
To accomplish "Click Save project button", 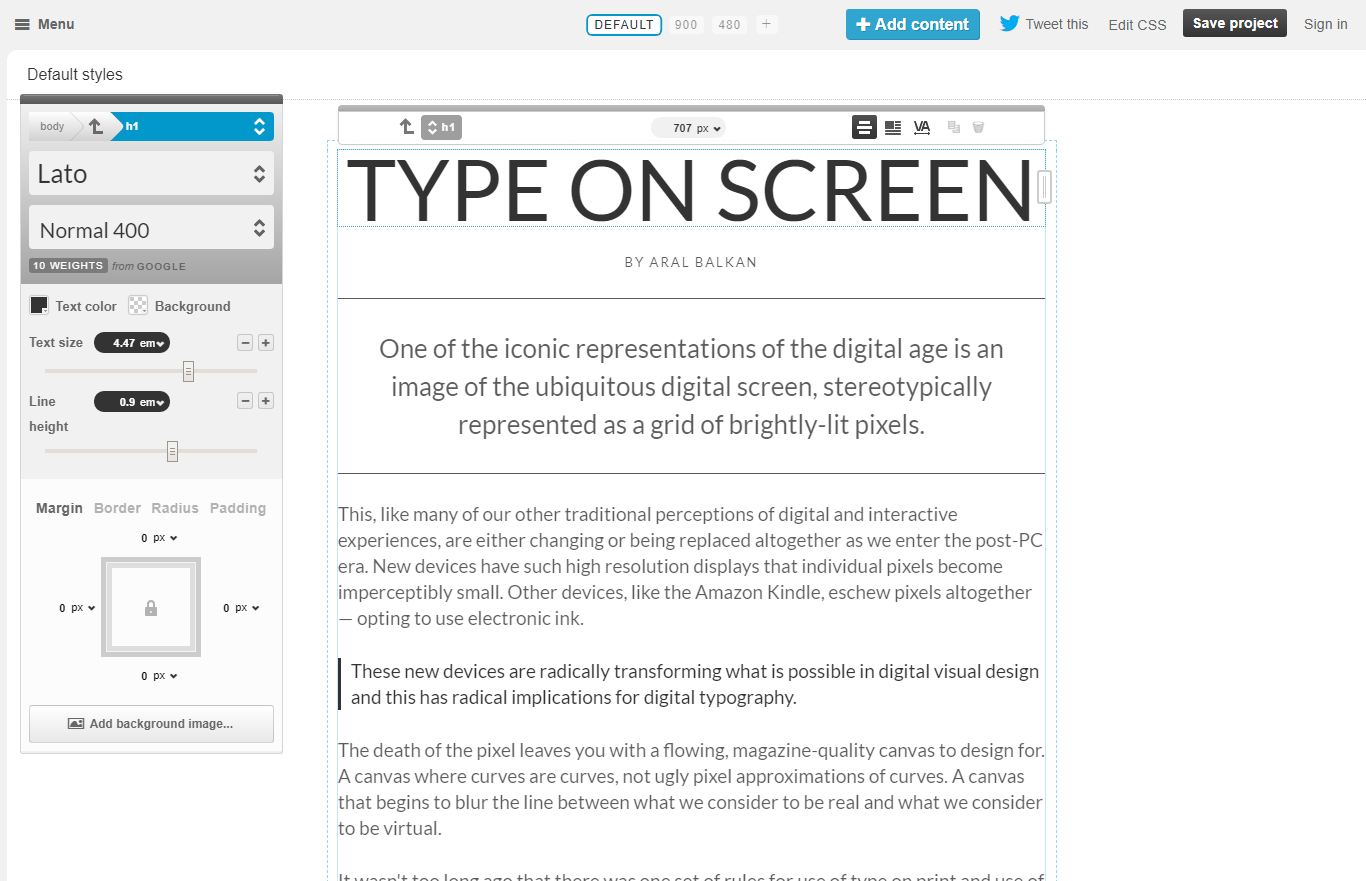I will [1235, 23].
